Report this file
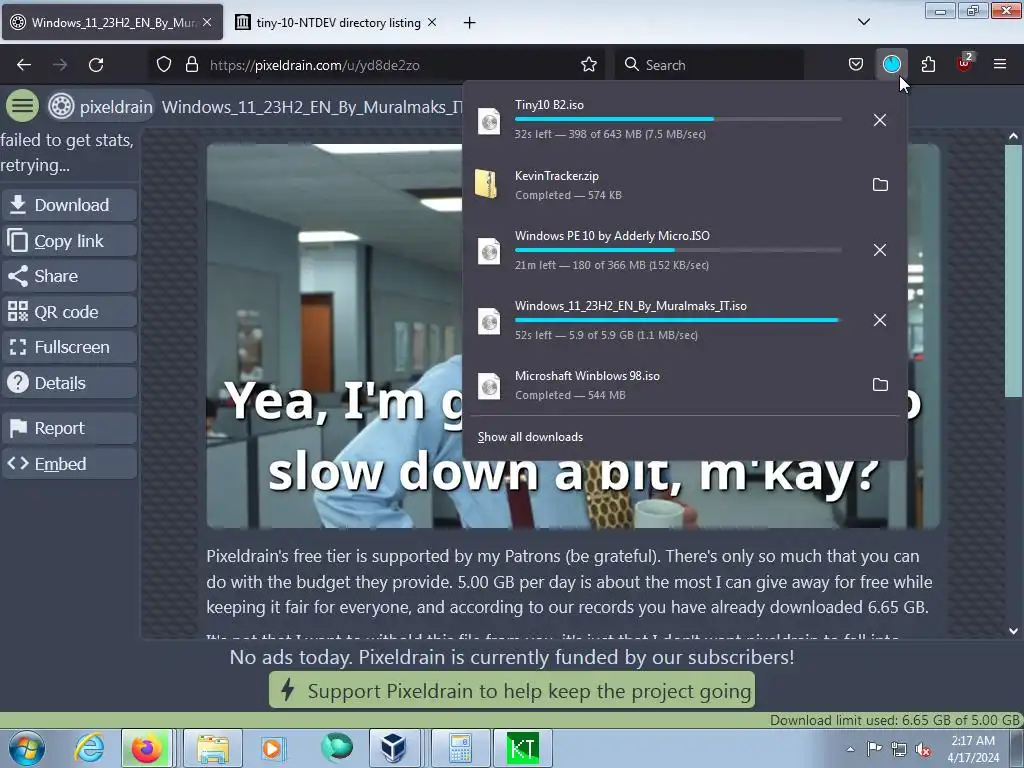Viewport: 1024px width, 768px height. coord(69,428)
